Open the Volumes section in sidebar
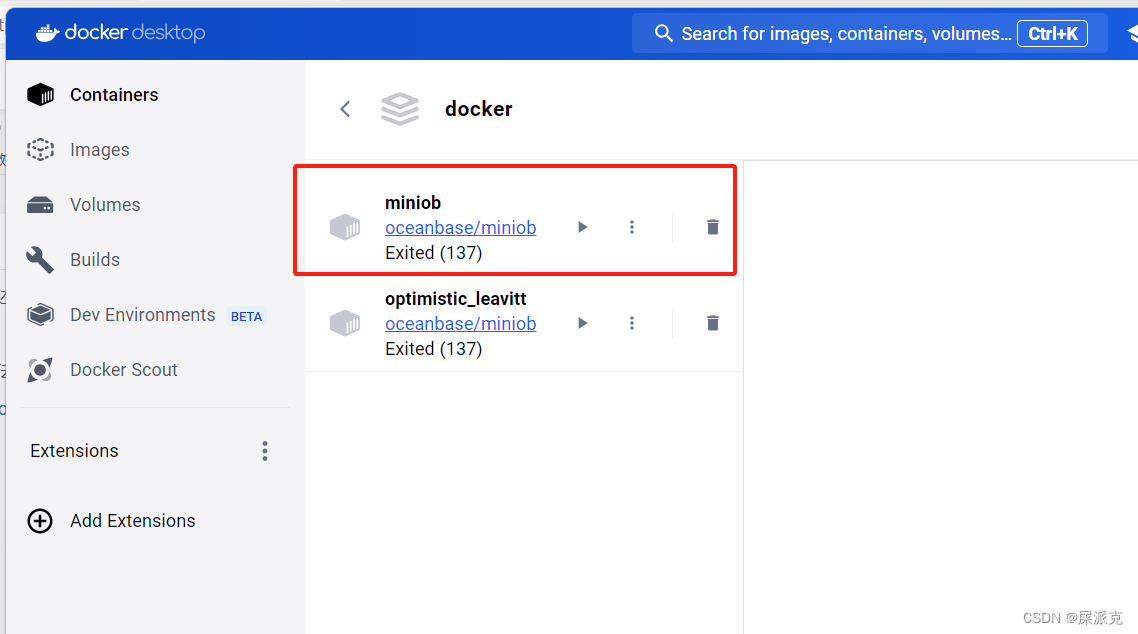This screenshot has height=634, width=1138. (x=105, y=205)
